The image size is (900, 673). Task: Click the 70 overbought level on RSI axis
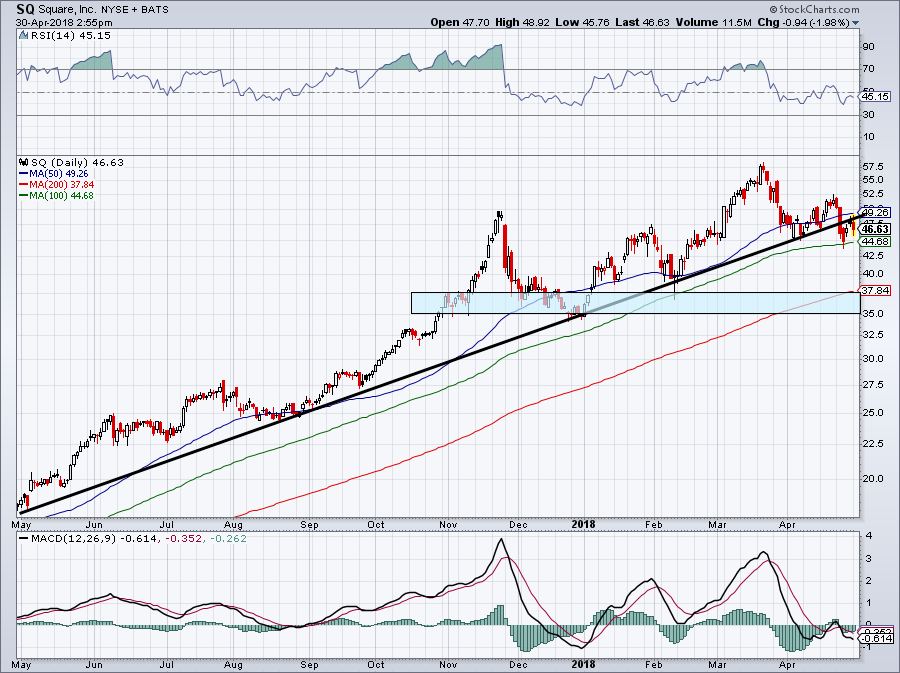point(868,69)
